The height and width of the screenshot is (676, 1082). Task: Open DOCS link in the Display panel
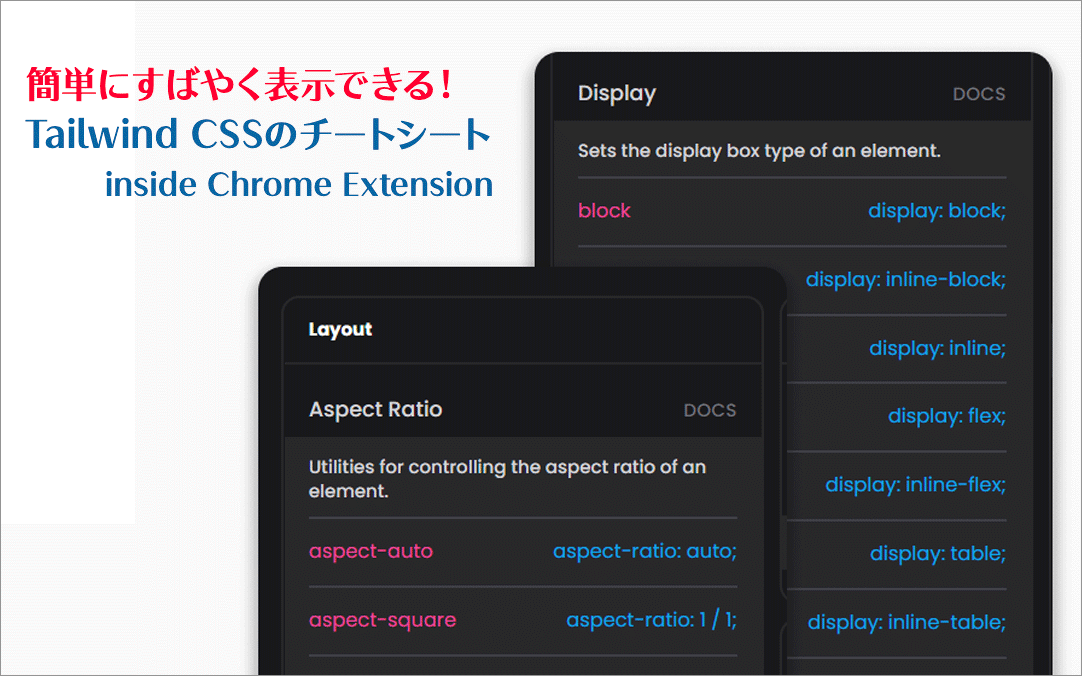coord(978,94)
